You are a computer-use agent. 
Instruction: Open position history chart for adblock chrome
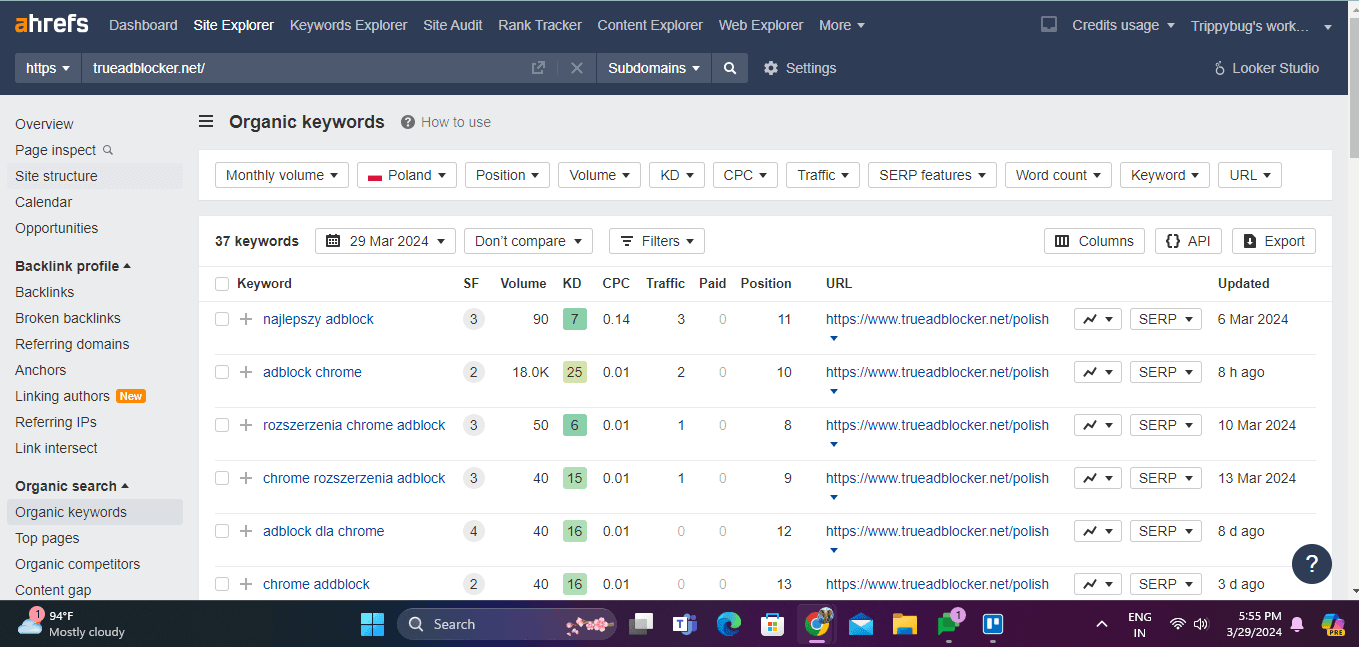click(1097, 372)
